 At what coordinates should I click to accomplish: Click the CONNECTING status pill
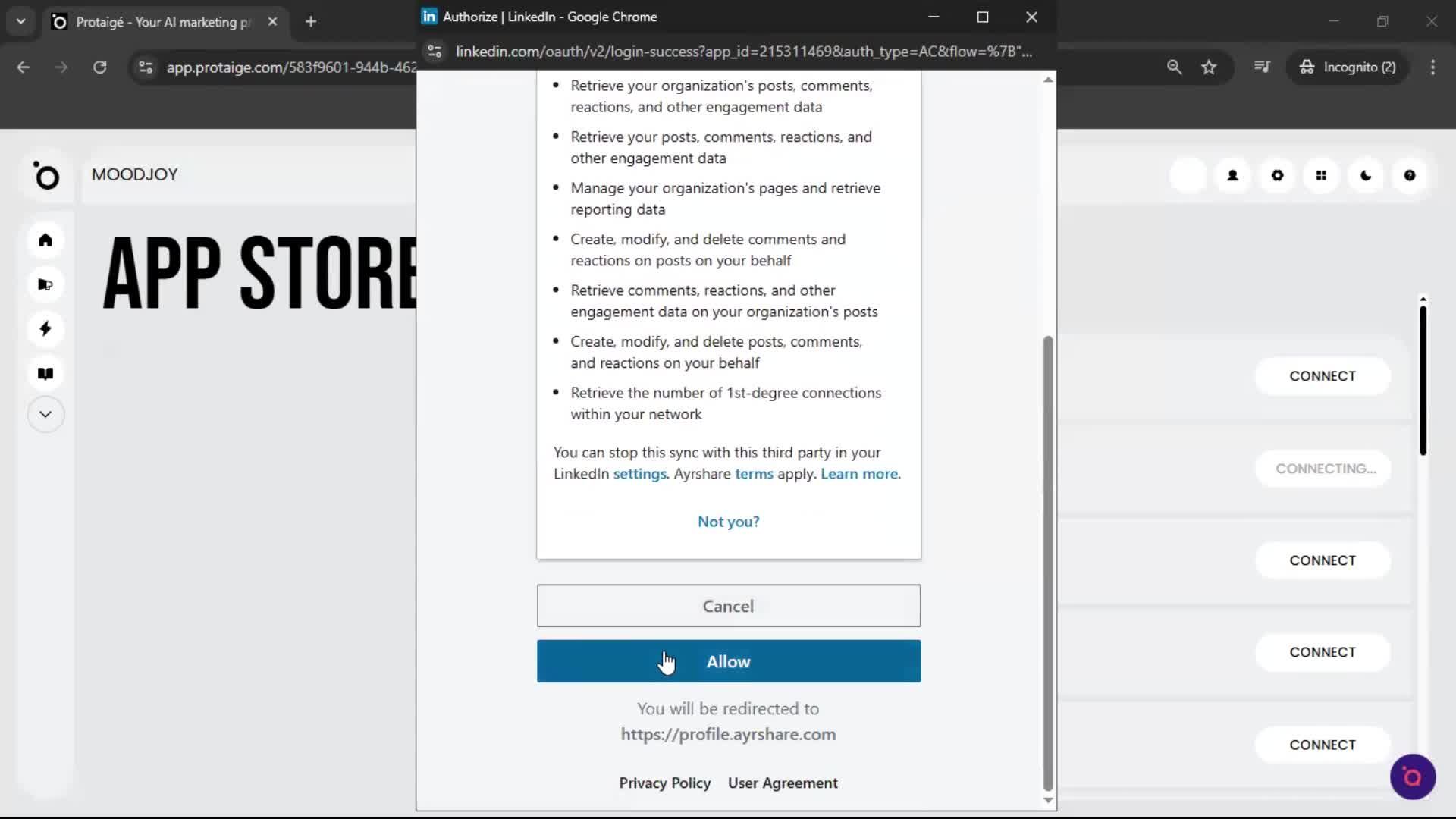pyautogui.click(x=1323, y=468)
